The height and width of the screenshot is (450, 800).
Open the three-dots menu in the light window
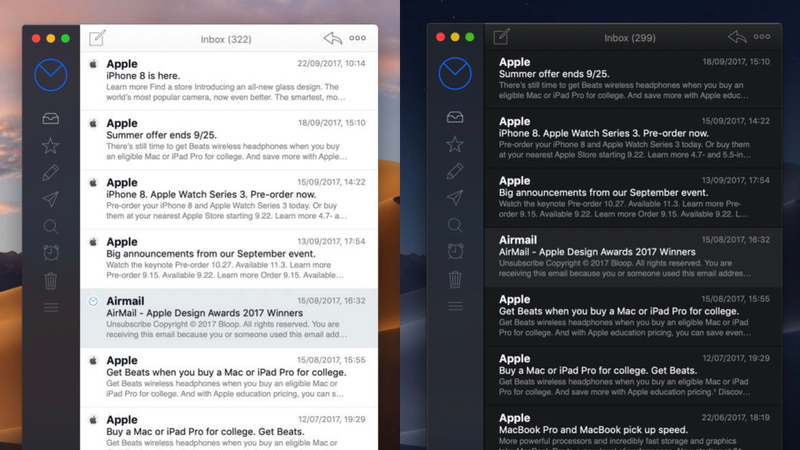click(x=358, y=38)
